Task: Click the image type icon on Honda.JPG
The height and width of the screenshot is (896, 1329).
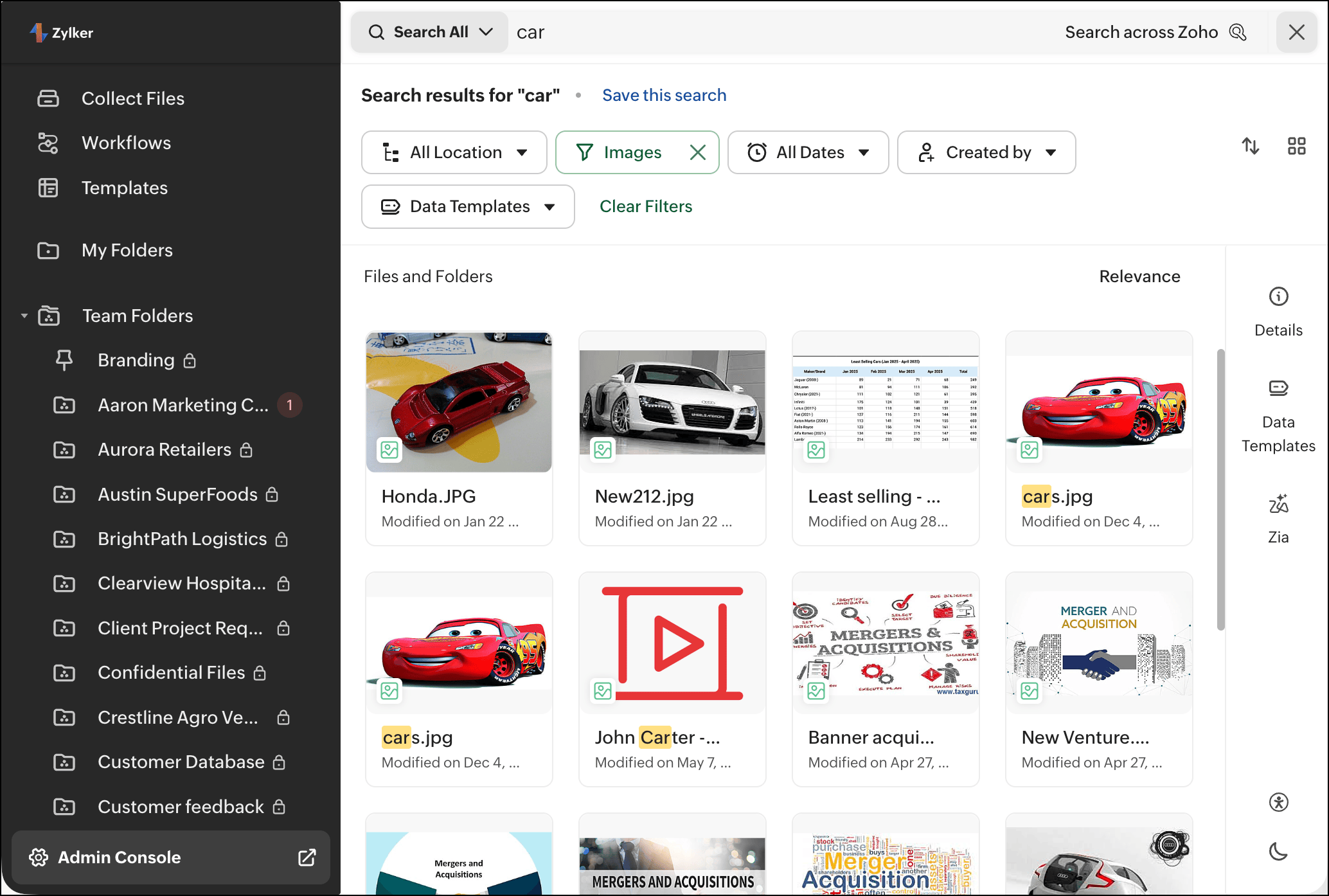Action: [389, 450]
